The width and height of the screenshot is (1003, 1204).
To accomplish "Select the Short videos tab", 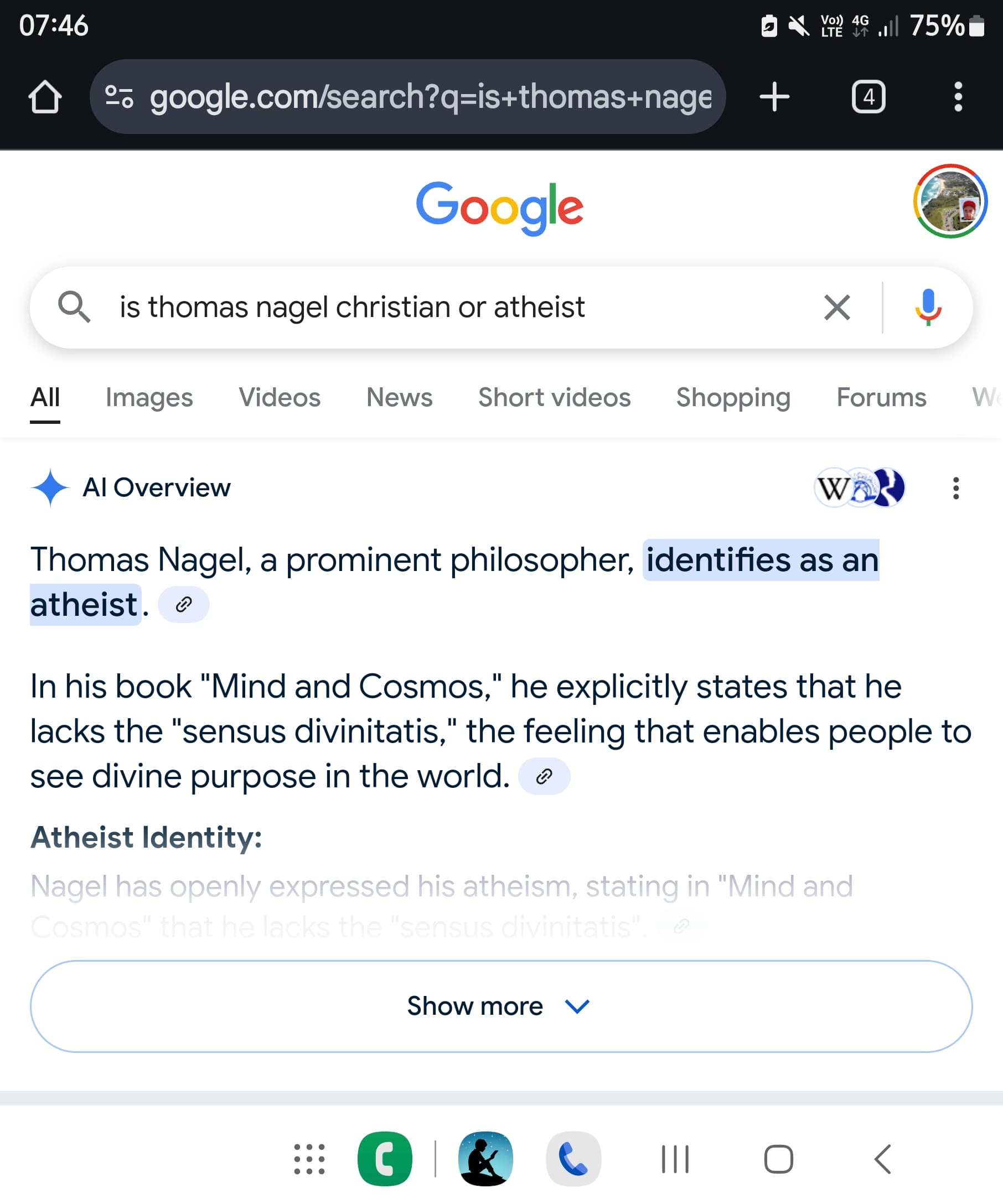I will [554, 397].
